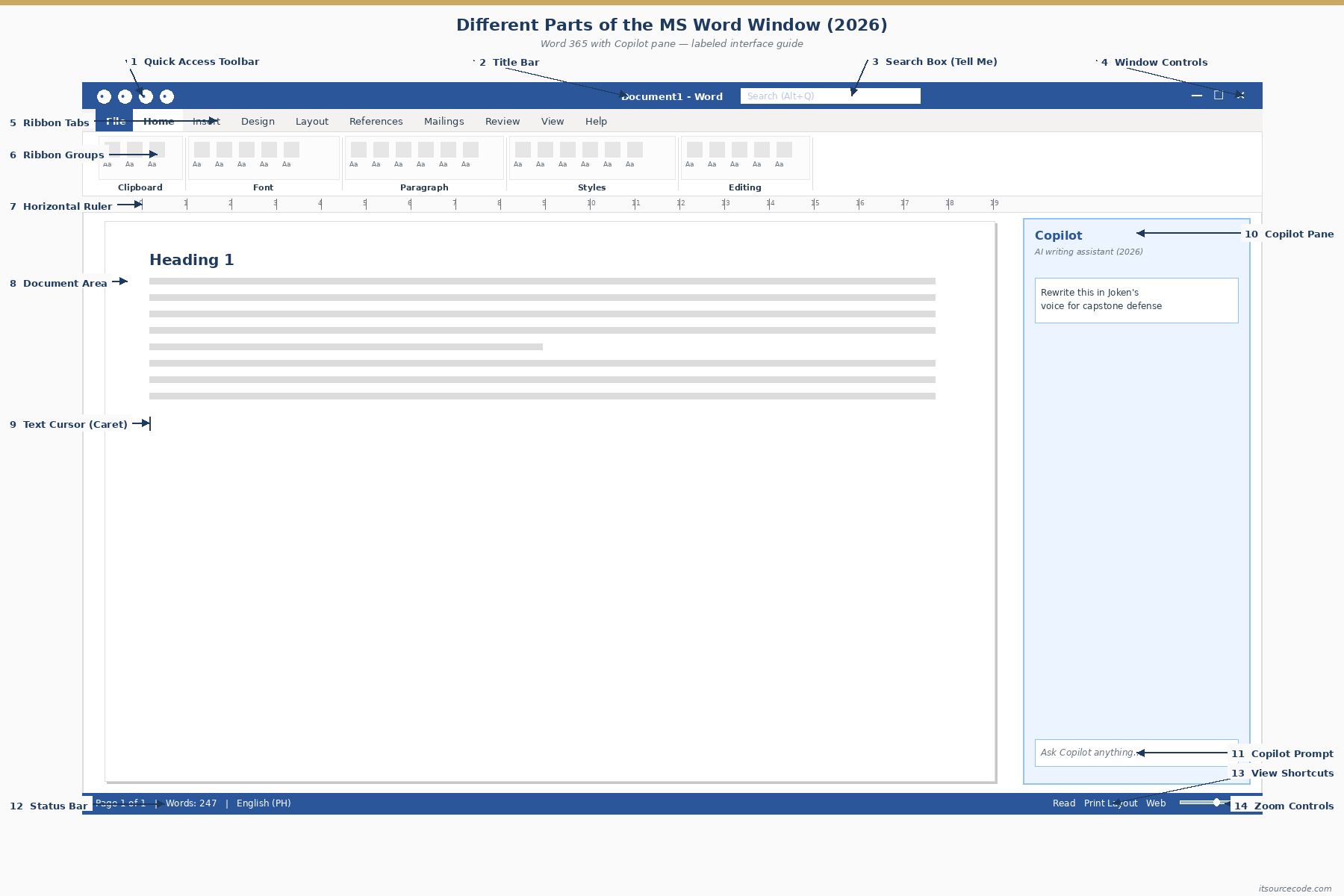Screen dimensions: 1344x896
Task: Click the first Quick Access Toolbar icon
Action: (104, 96)
